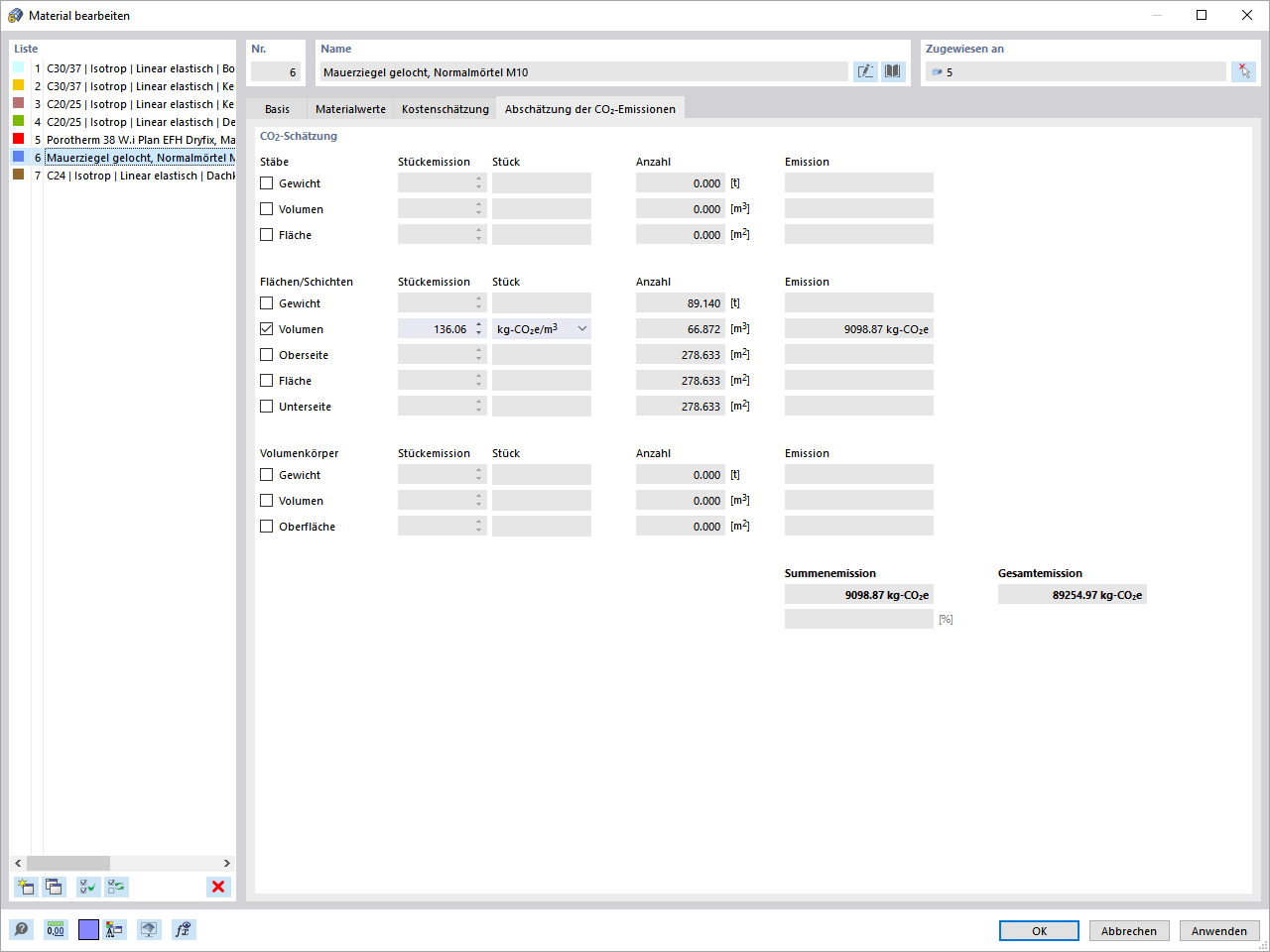Click the invert selection icon below the list
Screen dimensions: 1270x952
click(x=117, y=887)
